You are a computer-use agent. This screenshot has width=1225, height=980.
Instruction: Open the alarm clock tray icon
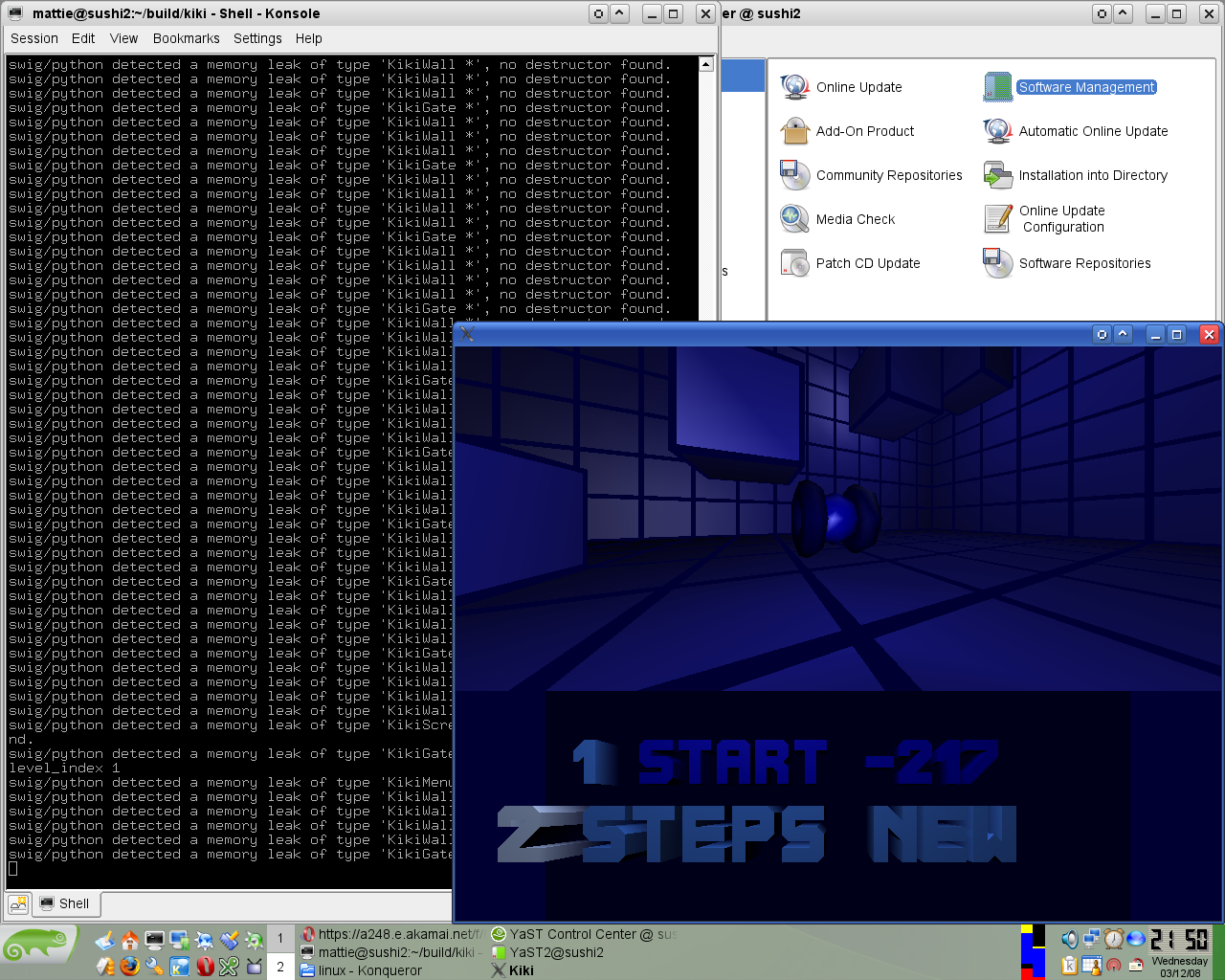(1114, 939)
